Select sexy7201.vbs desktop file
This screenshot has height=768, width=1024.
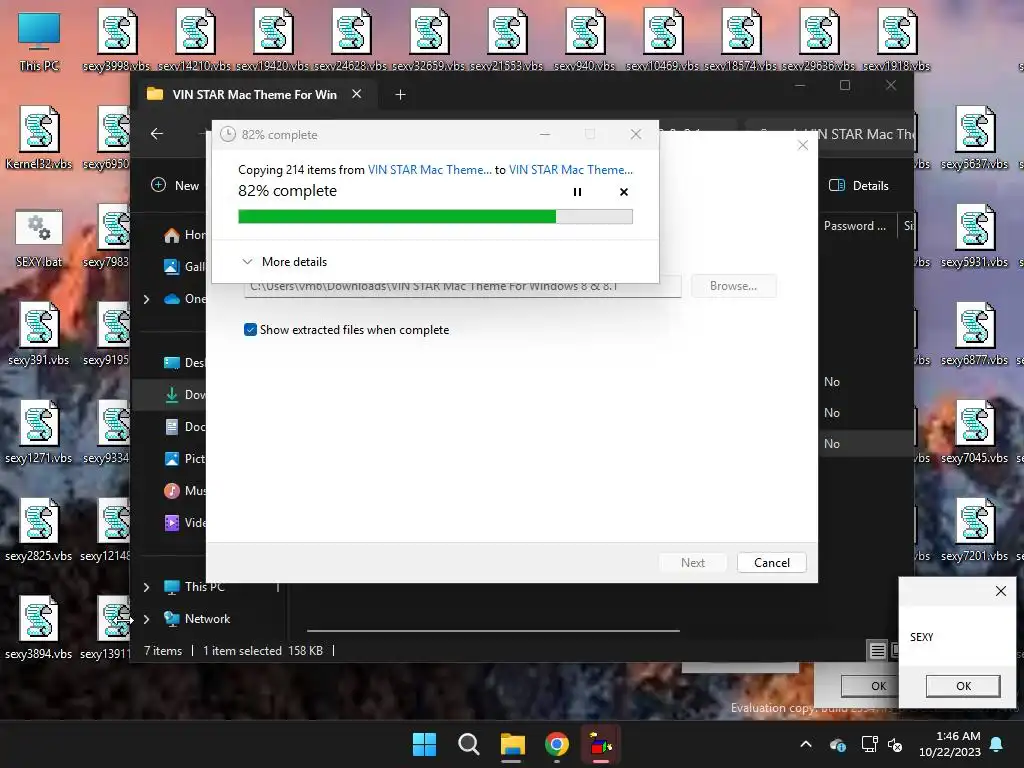click(x=974, y=530)
